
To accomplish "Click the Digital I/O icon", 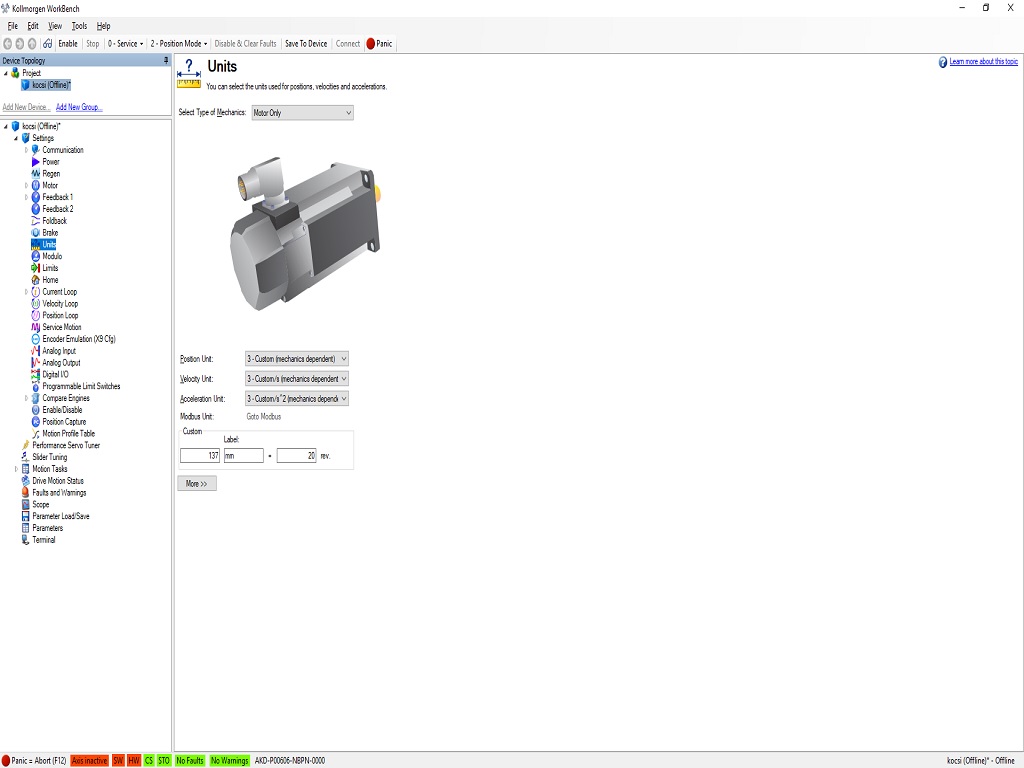I will [36, 375].
